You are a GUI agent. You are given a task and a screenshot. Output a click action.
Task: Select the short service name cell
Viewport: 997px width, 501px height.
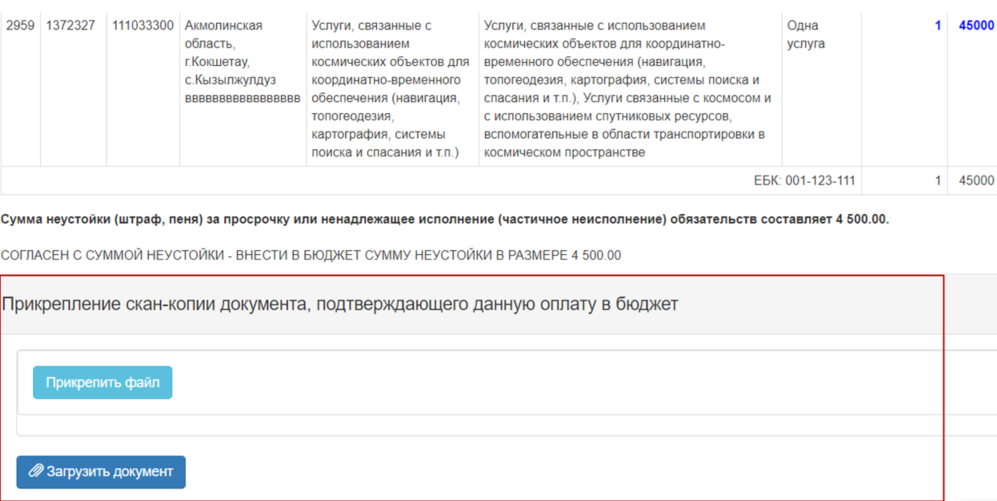pyautogui.click(x=390, y=89)
